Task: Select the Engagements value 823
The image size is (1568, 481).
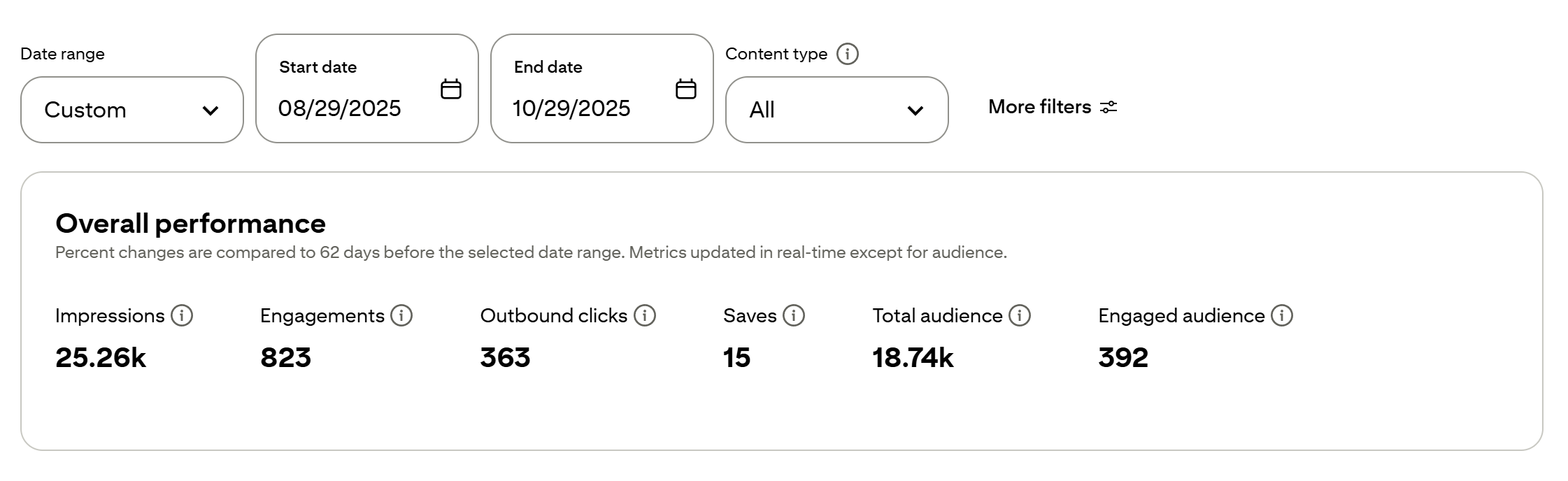Action: [x=285, y=358]
